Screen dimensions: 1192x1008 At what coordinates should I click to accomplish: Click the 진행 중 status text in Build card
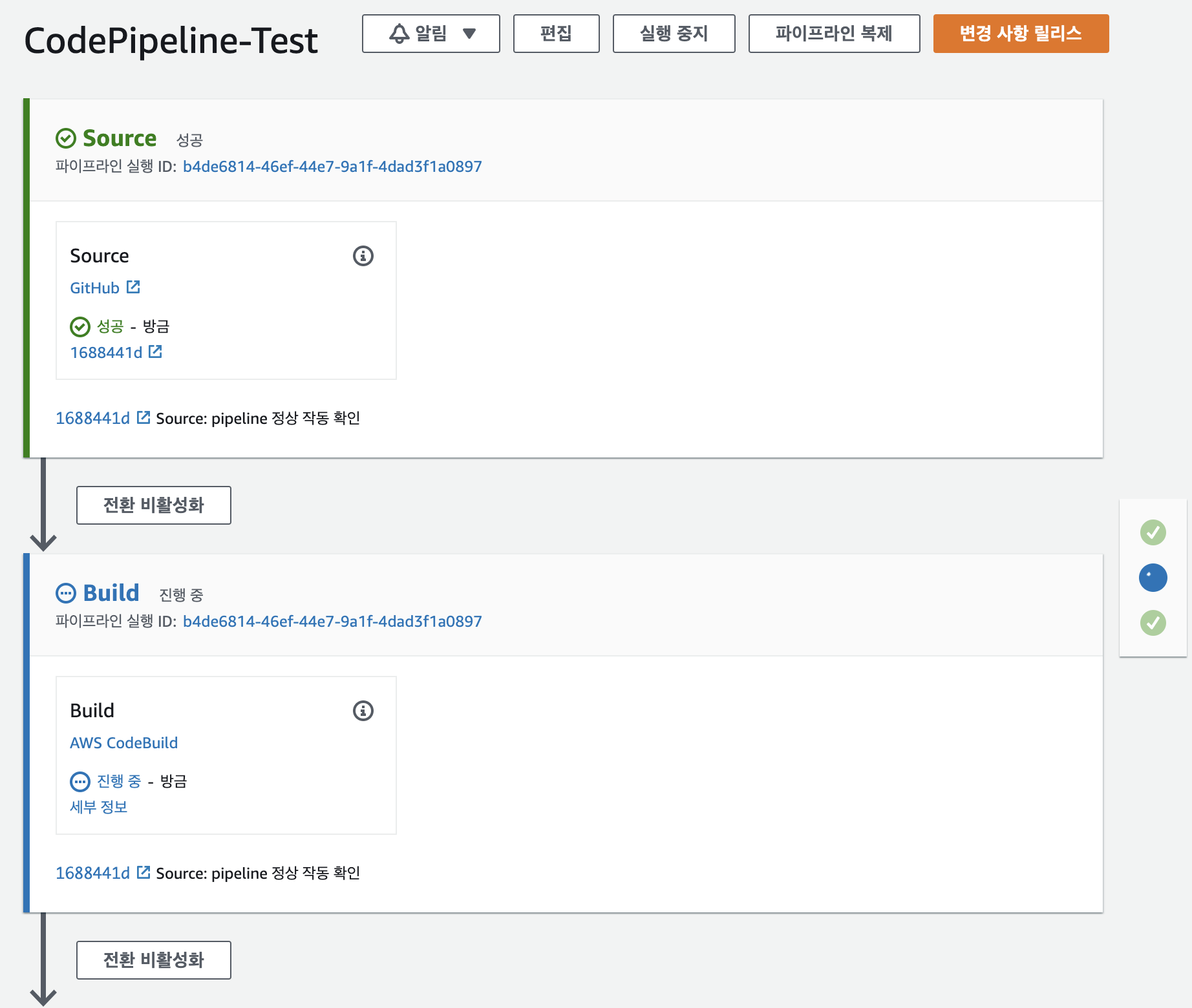(x=119, y=781)
